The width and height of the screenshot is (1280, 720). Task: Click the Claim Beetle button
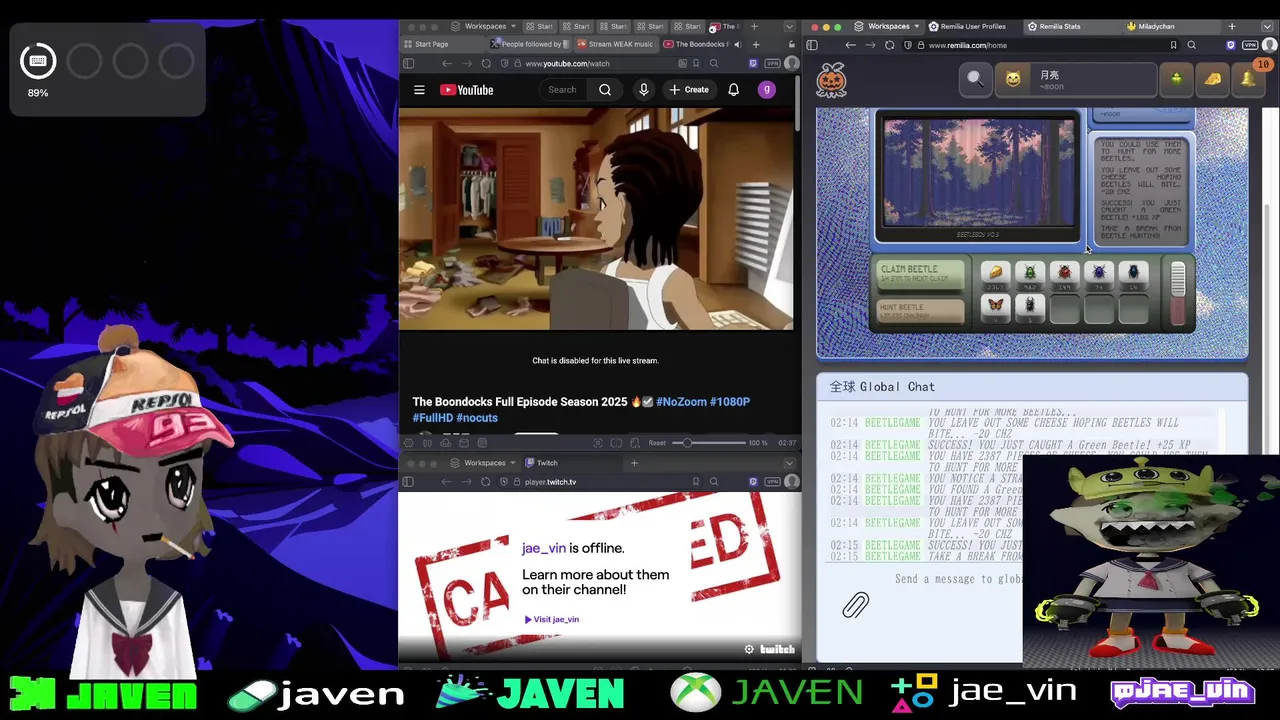921,274
